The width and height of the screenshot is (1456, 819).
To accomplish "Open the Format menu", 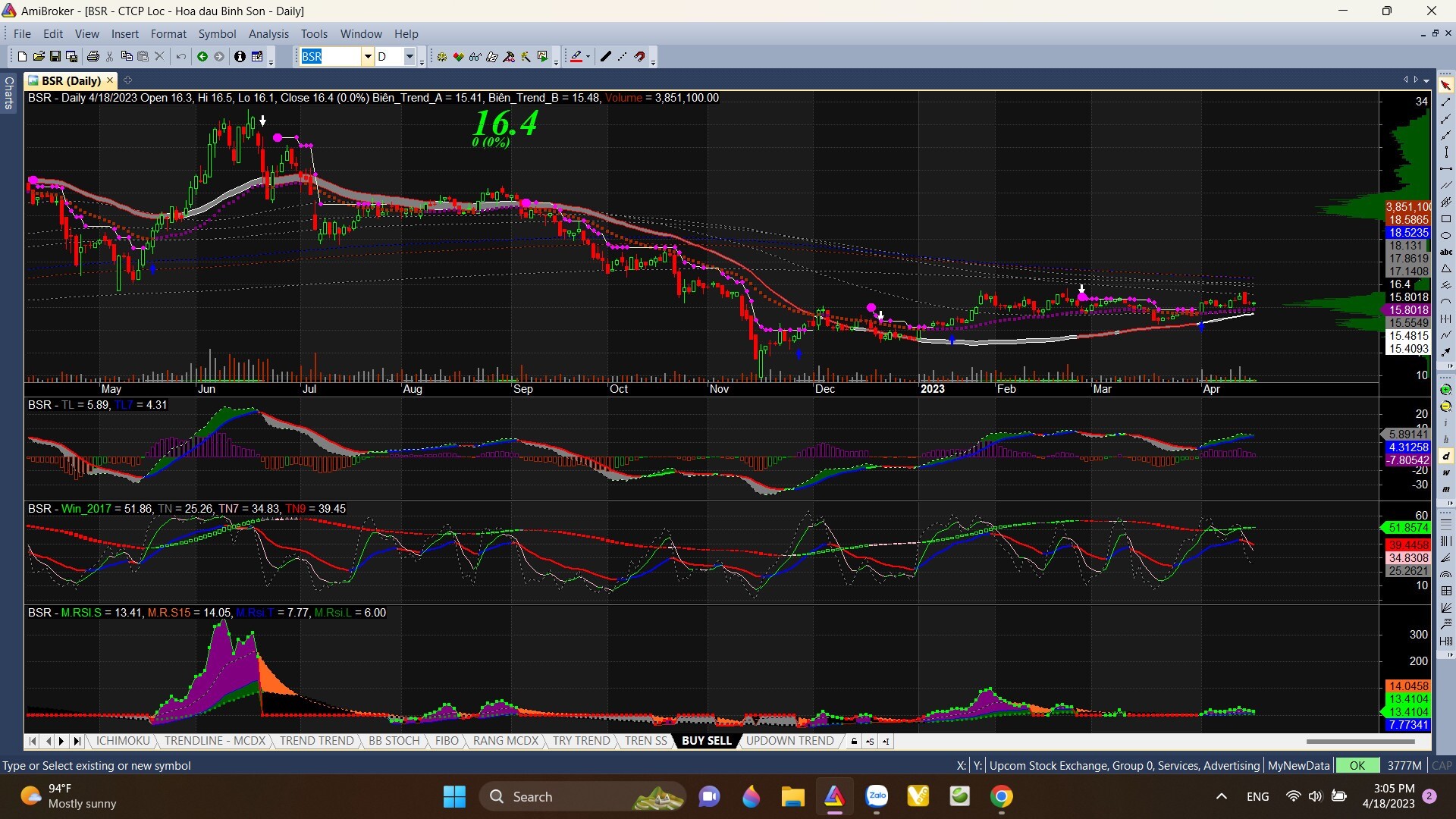I will pos(168,34).
